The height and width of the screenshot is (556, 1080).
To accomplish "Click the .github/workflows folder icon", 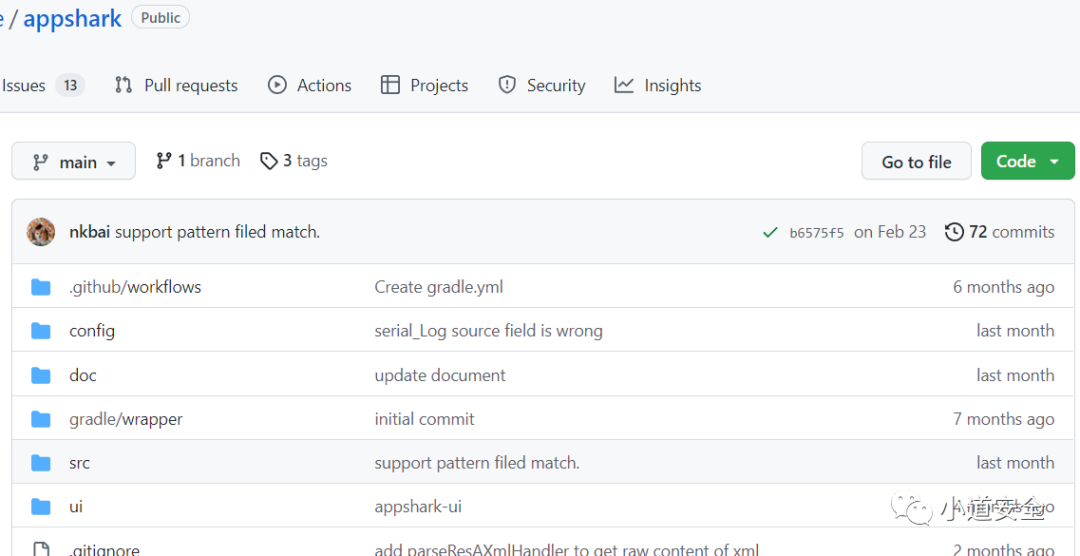I will pyautogui.click(x=41, y=287).
